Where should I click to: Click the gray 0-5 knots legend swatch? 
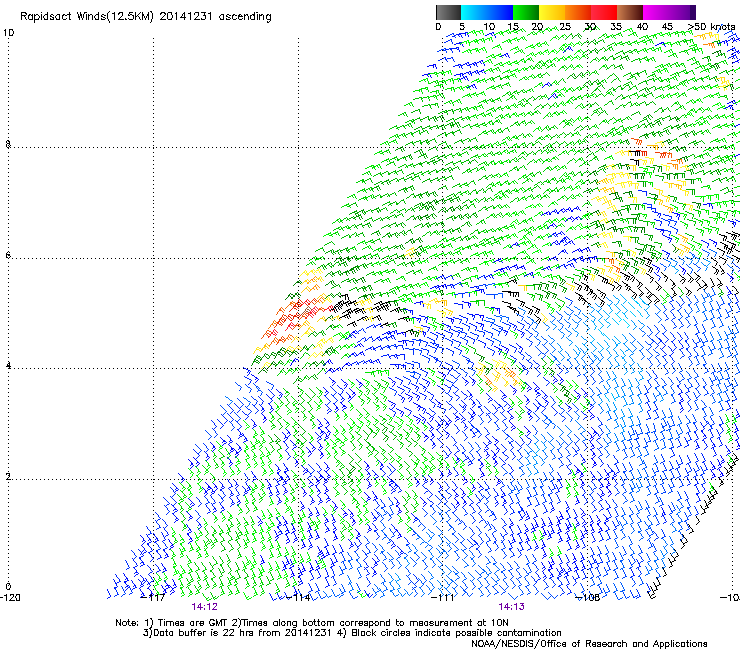point(448,12)
